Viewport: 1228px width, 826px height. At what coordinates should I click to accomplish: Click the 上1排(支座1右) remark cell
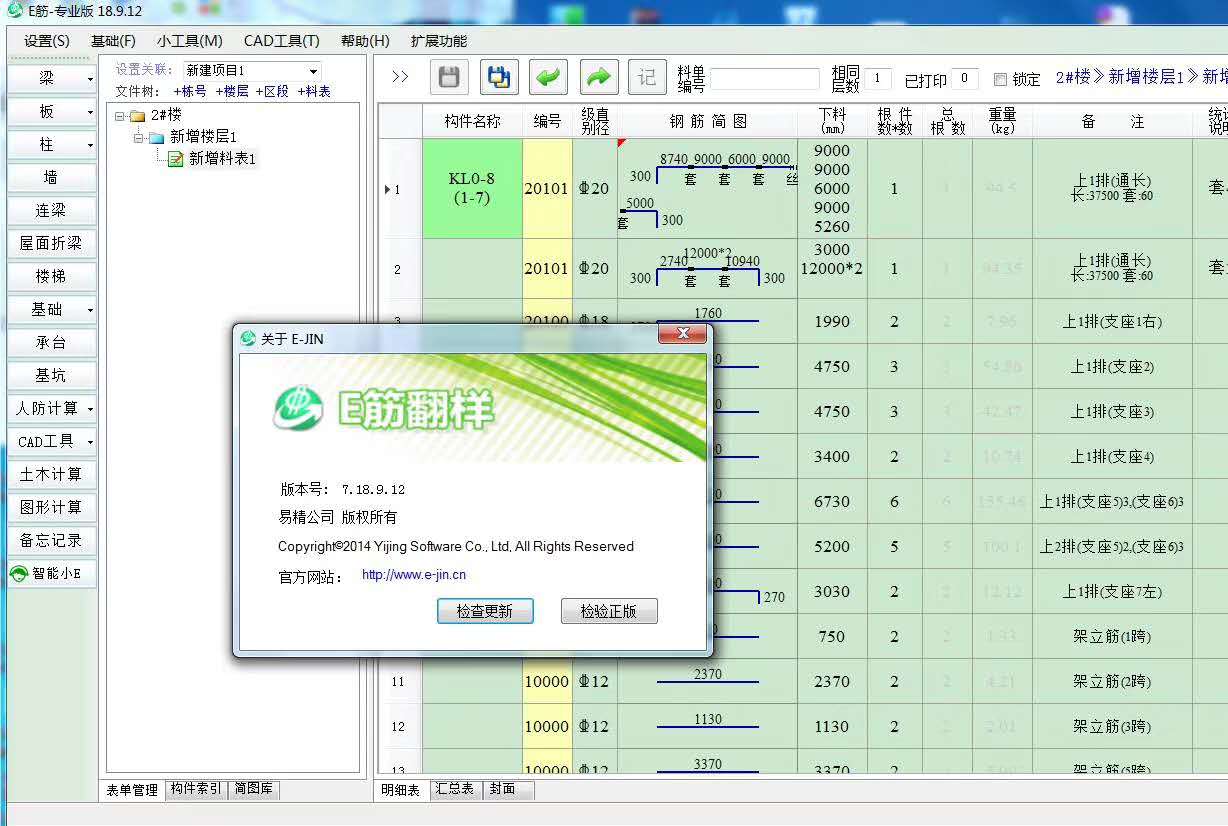[1113, 321]
